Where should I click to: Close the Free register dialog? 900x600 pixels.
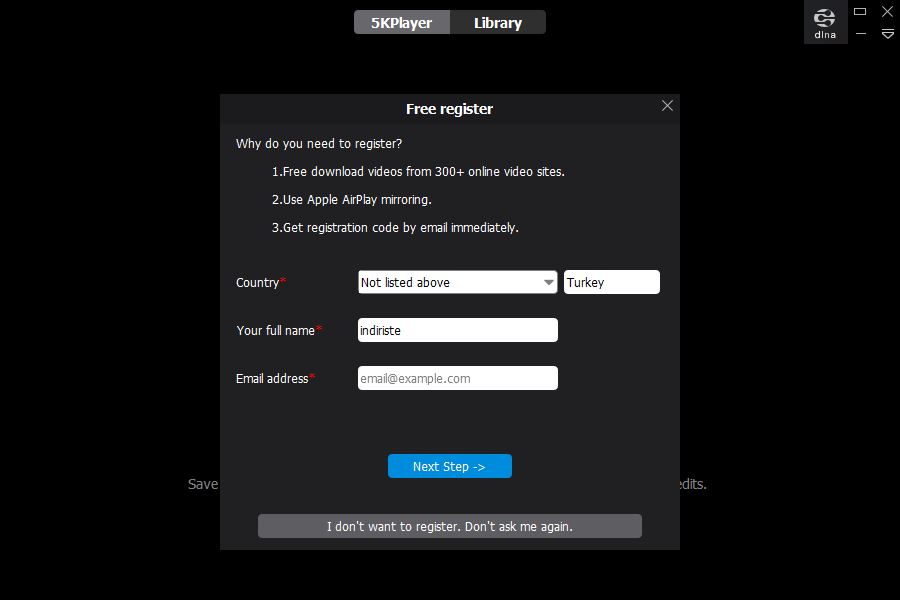(x=667, y=106)
